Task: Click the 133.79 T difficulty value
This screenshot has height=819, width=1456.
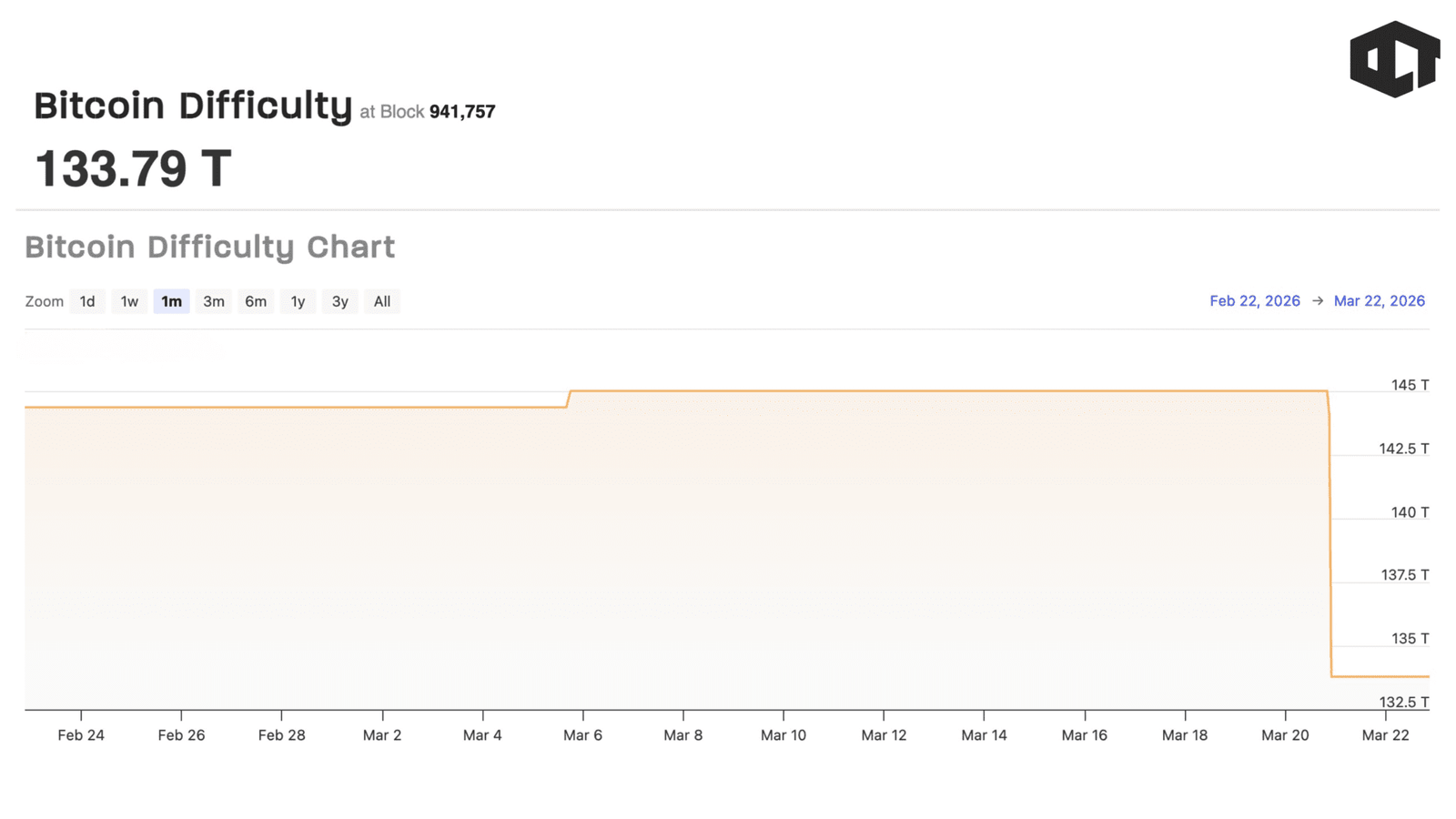Action: click(x=133, y=169)
